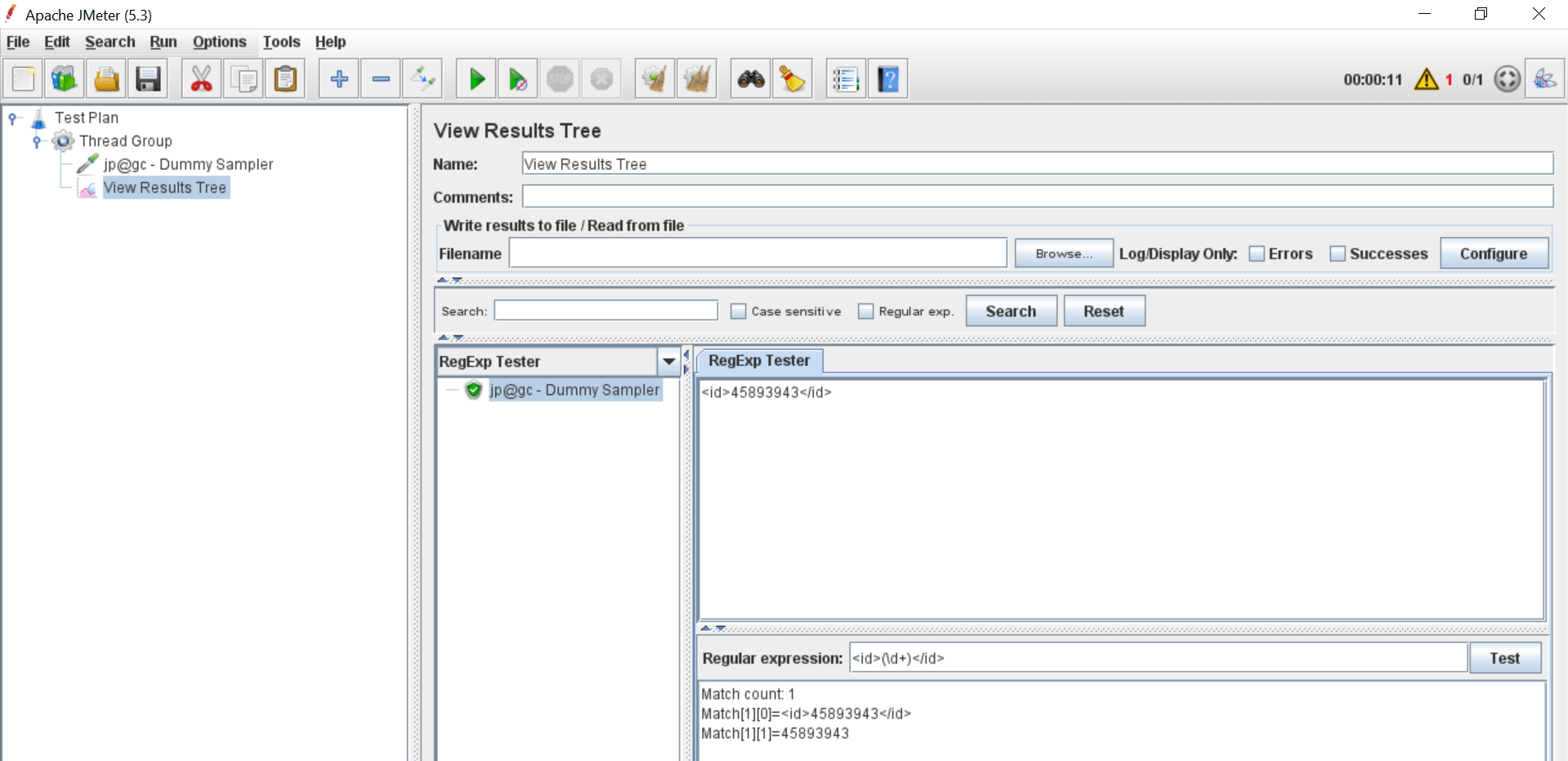Viewport: 1568px width, 761px height.
Task: Click the Match count: 1 result line
Action: click(748, 694)
